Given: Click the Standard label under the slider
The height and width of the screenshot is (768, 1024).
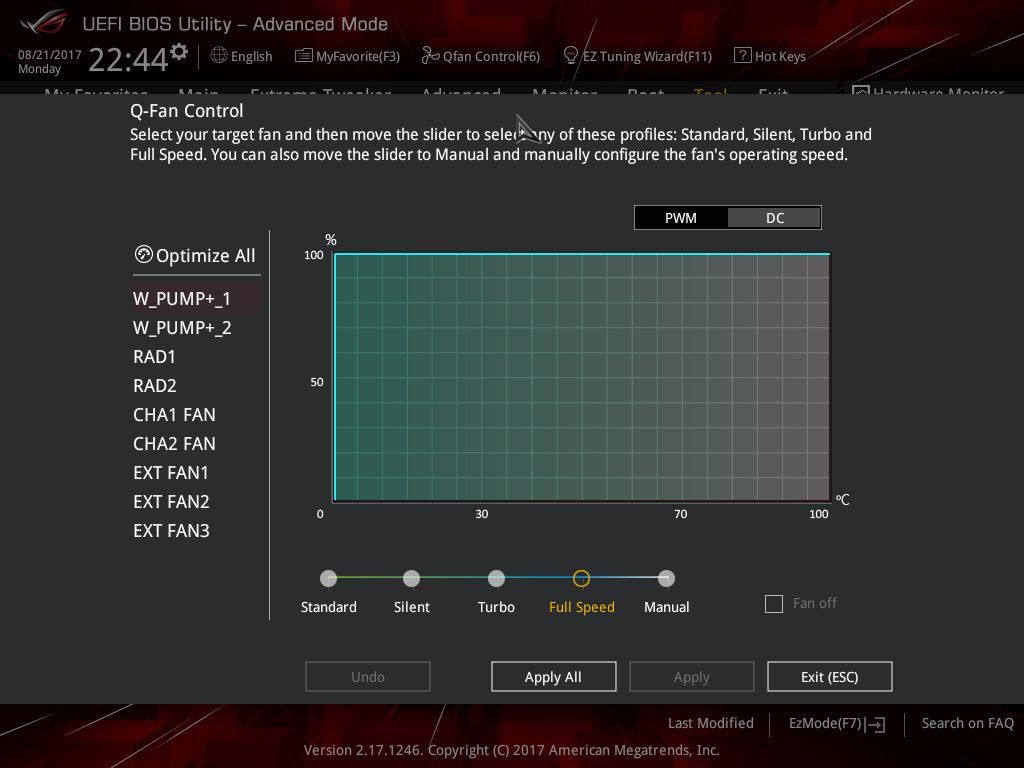Looking at the screenshot, I should [x=328, y=607].
